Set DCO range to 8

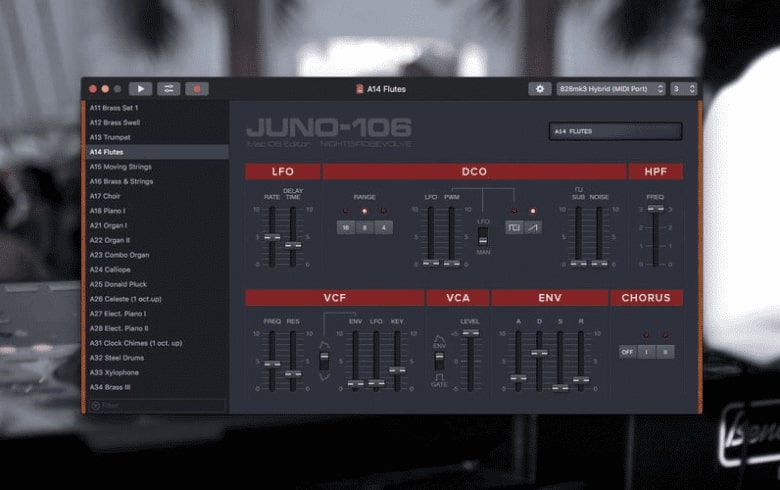coord(365,227)
